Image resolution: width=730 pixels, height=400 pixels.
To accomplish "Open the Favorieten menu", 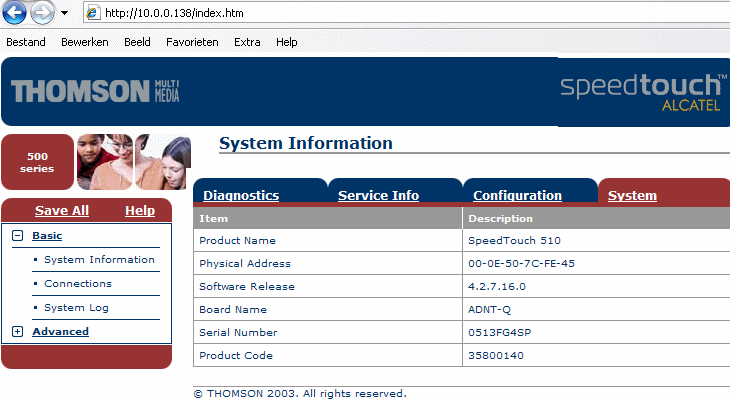I will pyautogui.click(x=192, y=42).
